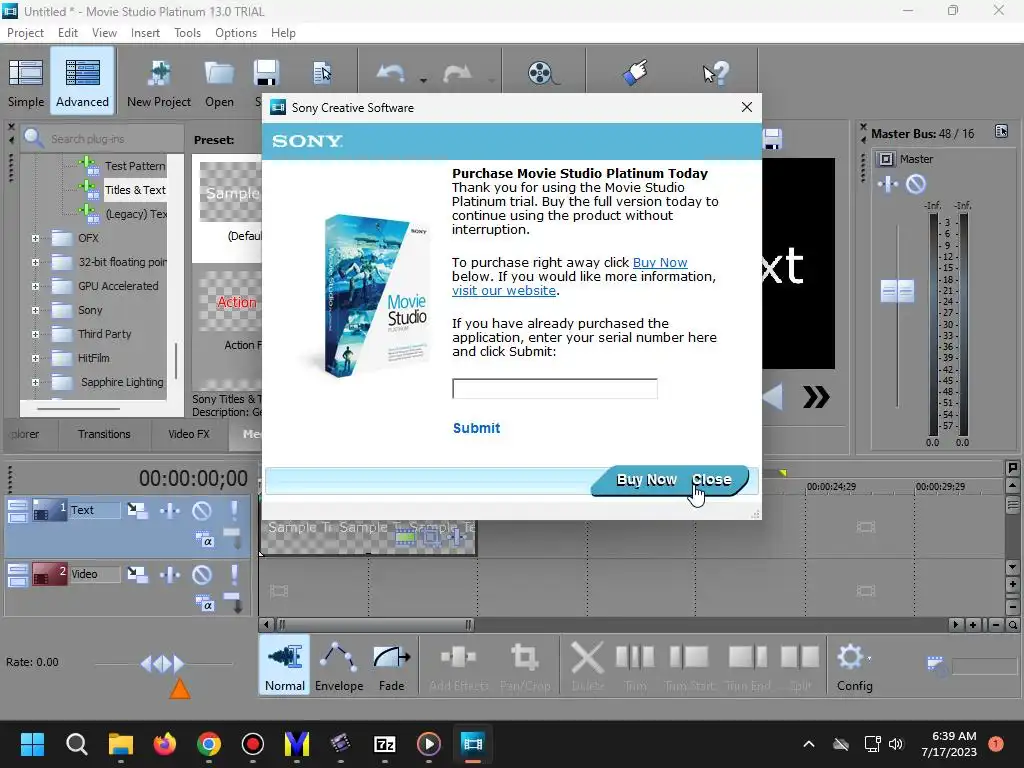
Task: Click the Sample Text clip on timeline
Action: [368, 537]
